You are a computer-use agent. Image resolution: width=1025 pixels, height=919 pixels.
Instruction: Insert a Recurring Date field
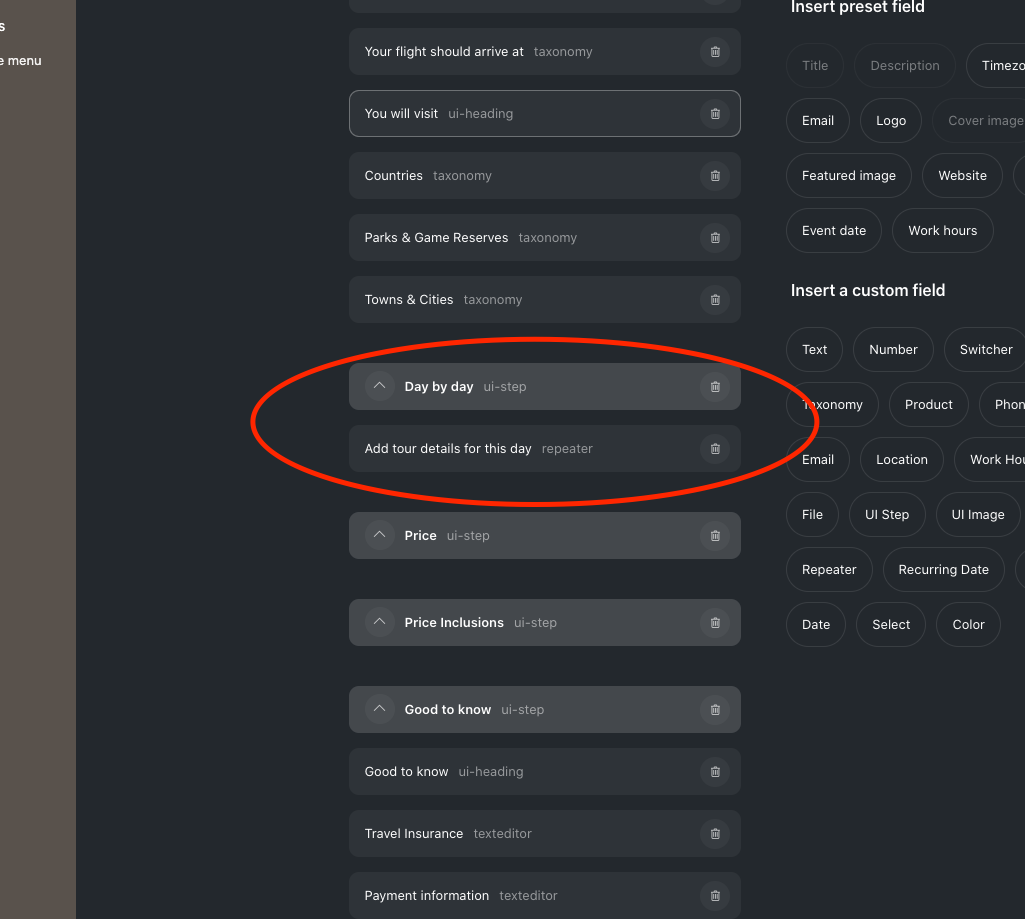[x=943, y=569]
